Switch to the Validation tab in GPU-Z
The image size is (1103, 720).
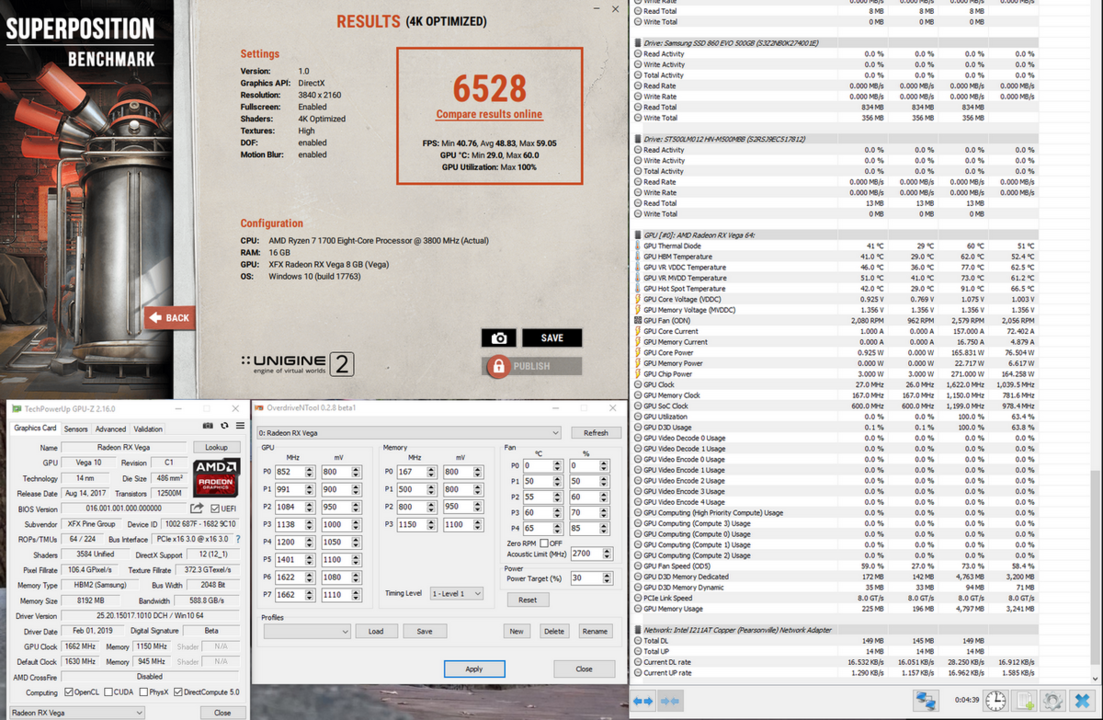click(148, 429)
